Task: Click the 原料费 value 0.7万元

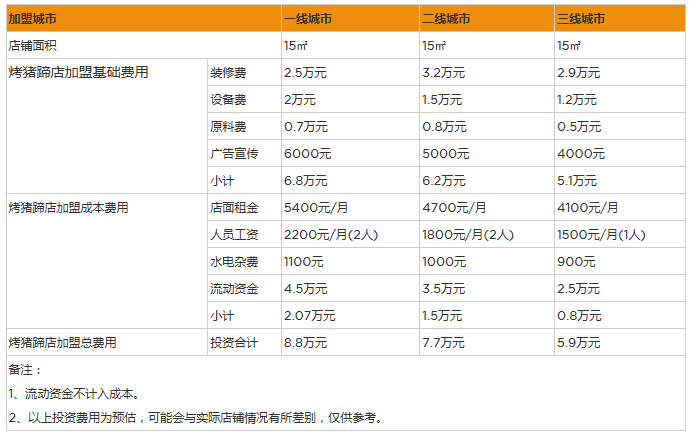Action: tap(306, 127)
